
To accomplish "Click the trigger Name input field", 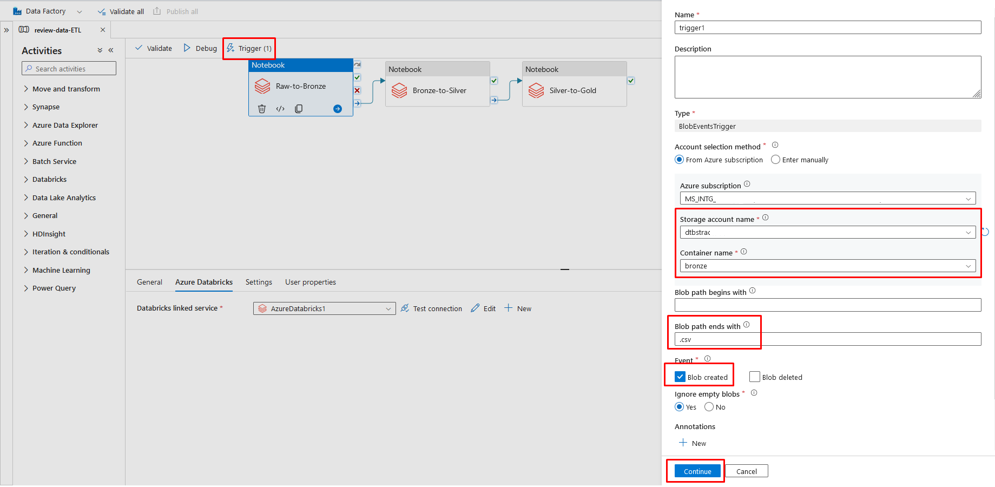I will (828, 27).
